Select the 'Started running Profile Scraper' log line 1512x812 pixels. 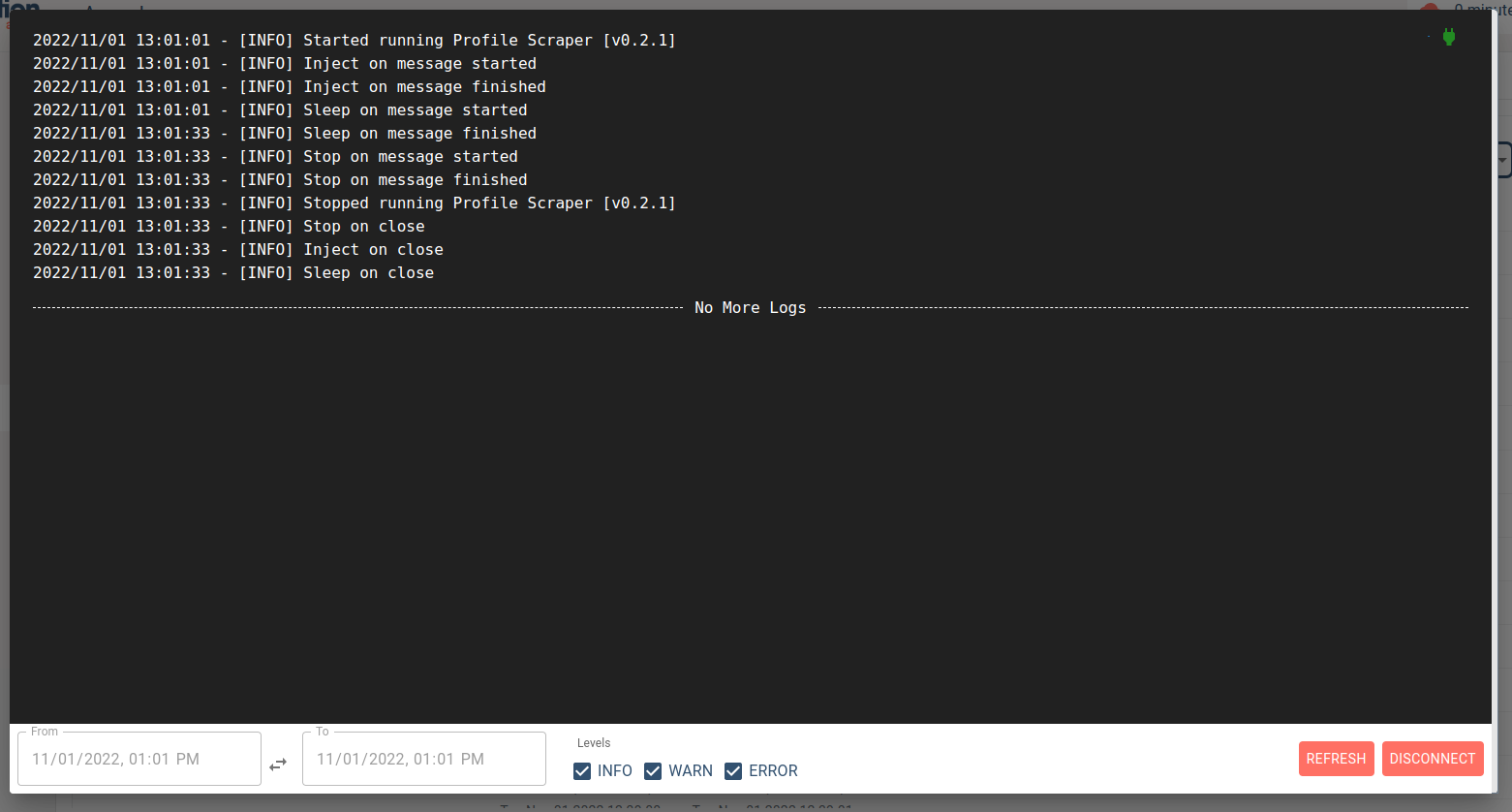355,41
